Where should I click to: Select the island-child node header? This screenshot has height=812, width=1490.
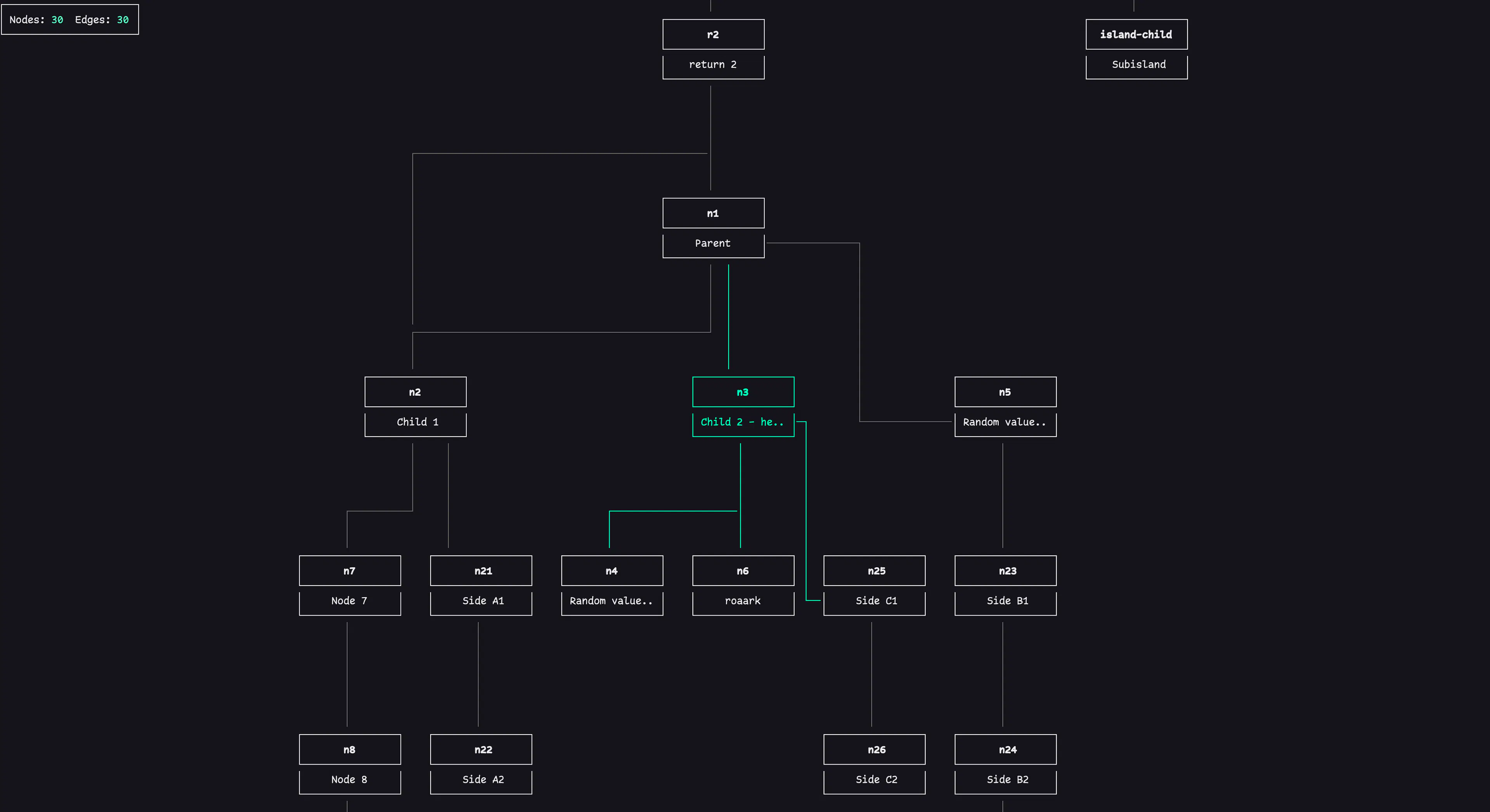(1137, 35)
